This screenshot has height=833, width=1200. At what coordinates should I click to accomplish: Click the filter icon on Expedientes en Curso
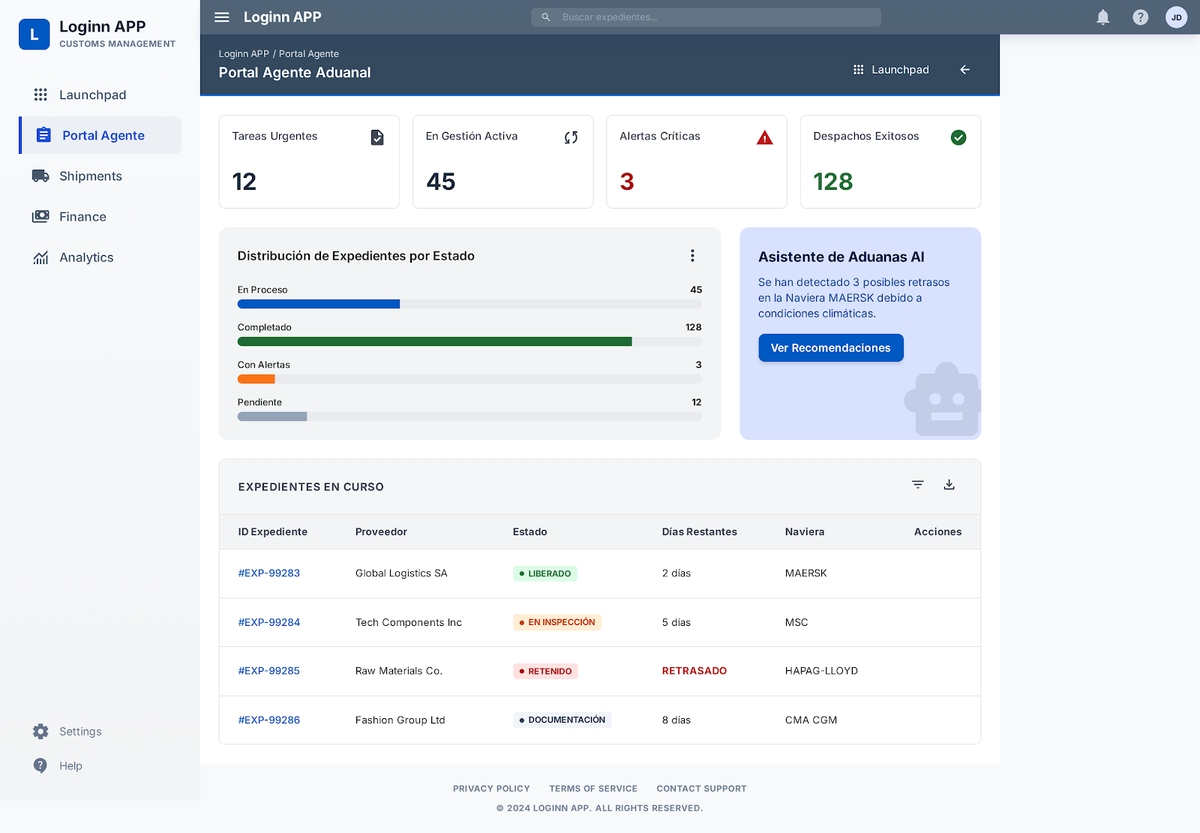(917, 484)
